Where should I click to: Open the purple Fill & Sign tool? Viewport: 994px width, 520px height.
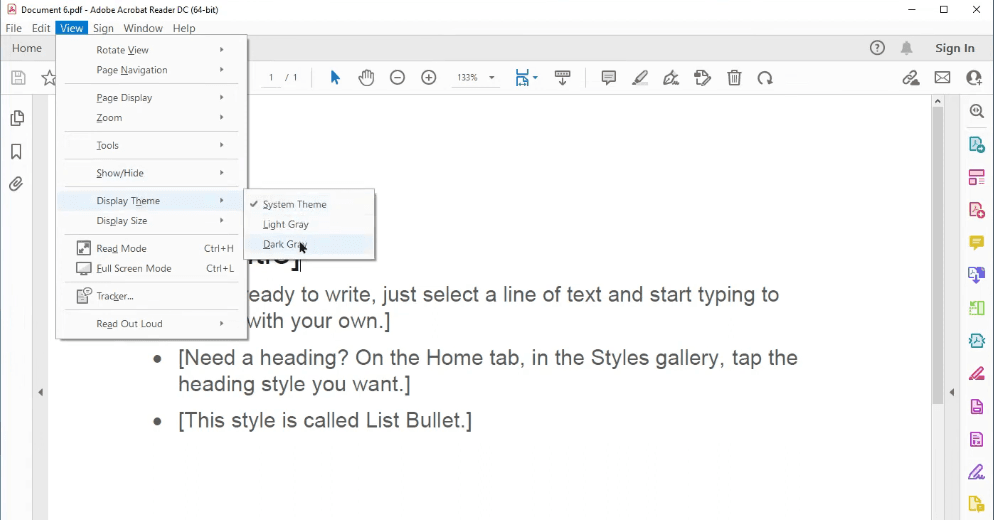click(x=977, y=472)
